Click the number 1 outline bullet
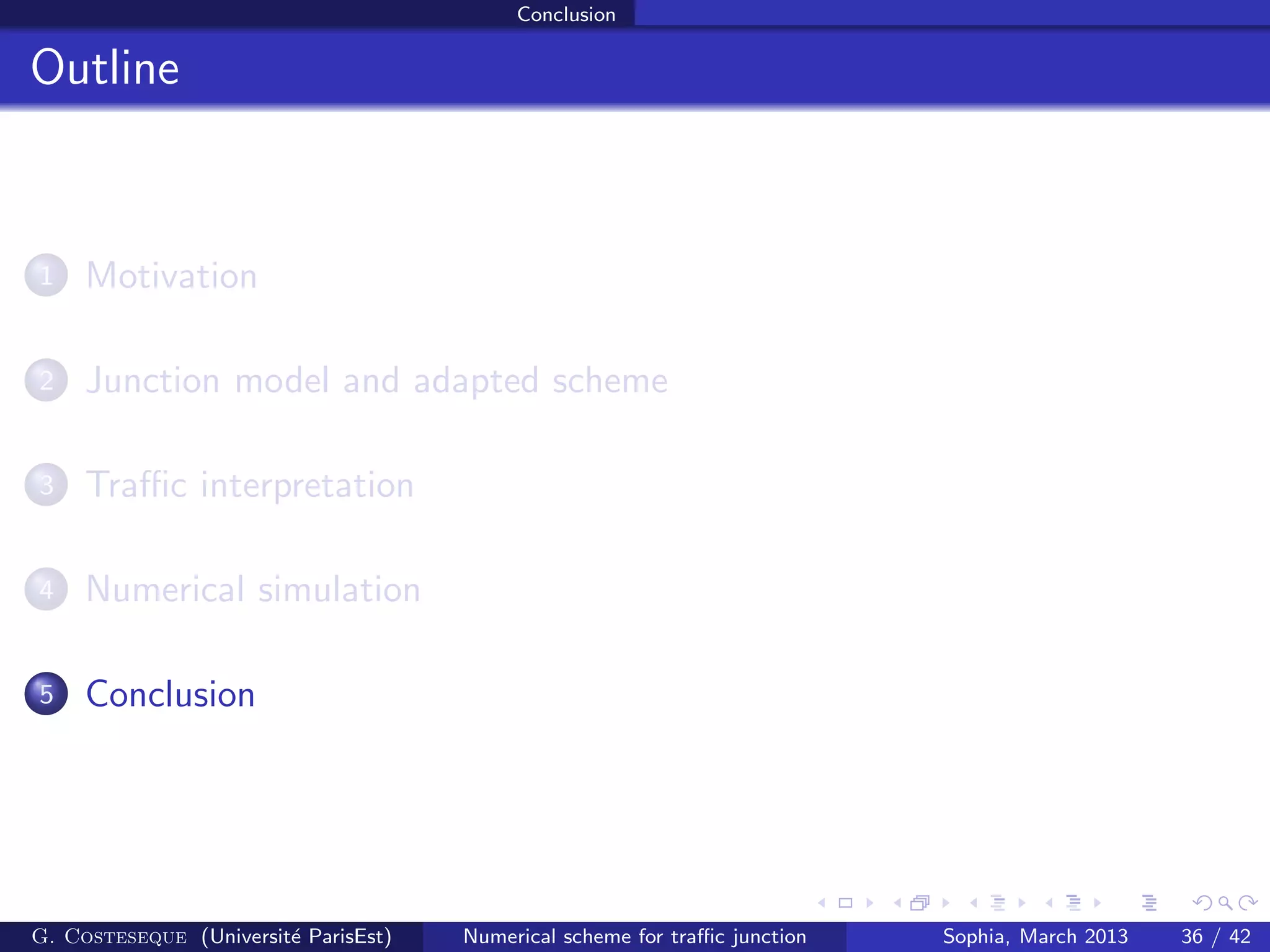Image resolution: width=1270 pixels, height=952 pixels. (46, 275)
